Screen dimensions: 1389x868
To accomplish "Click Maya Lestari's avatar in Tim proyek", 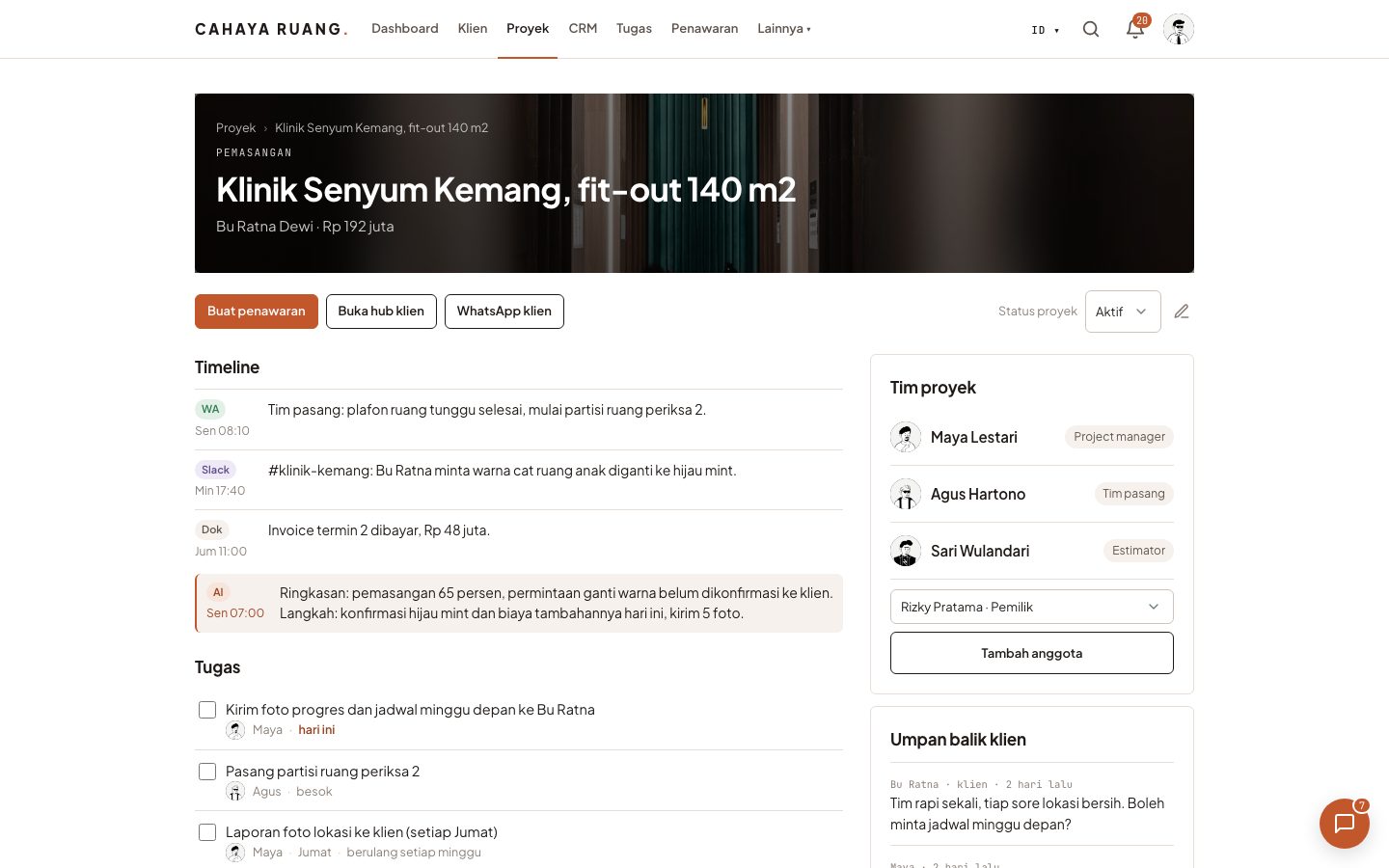I will point(906,437).
